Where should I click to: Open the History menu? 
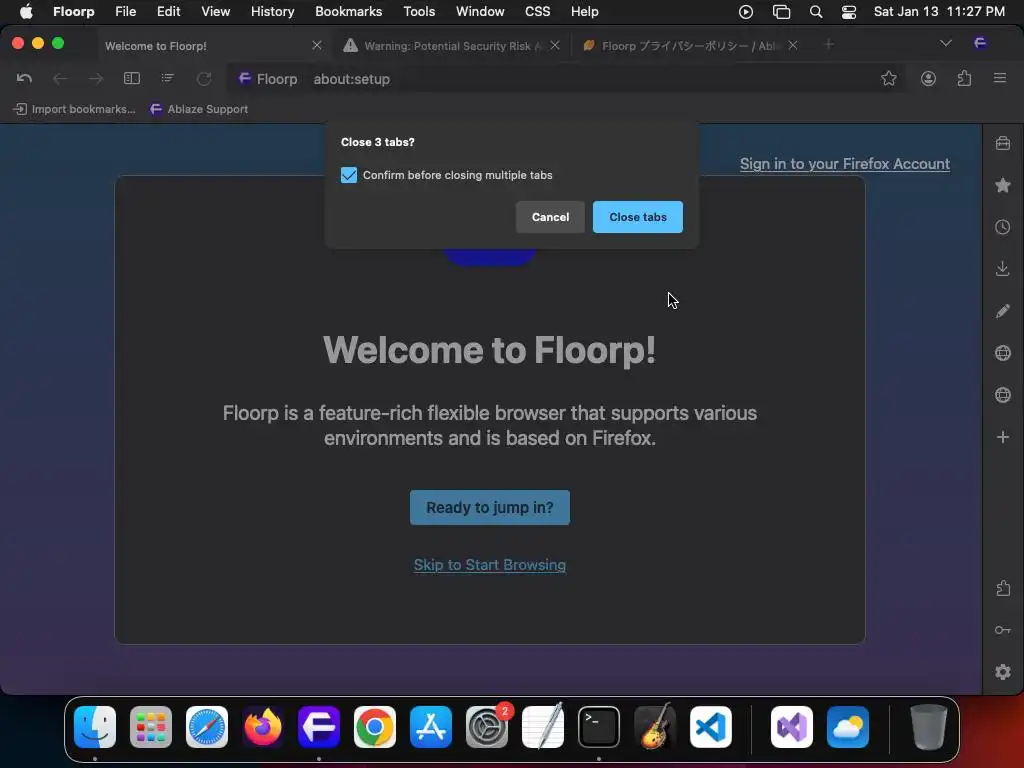coord(272,12)
